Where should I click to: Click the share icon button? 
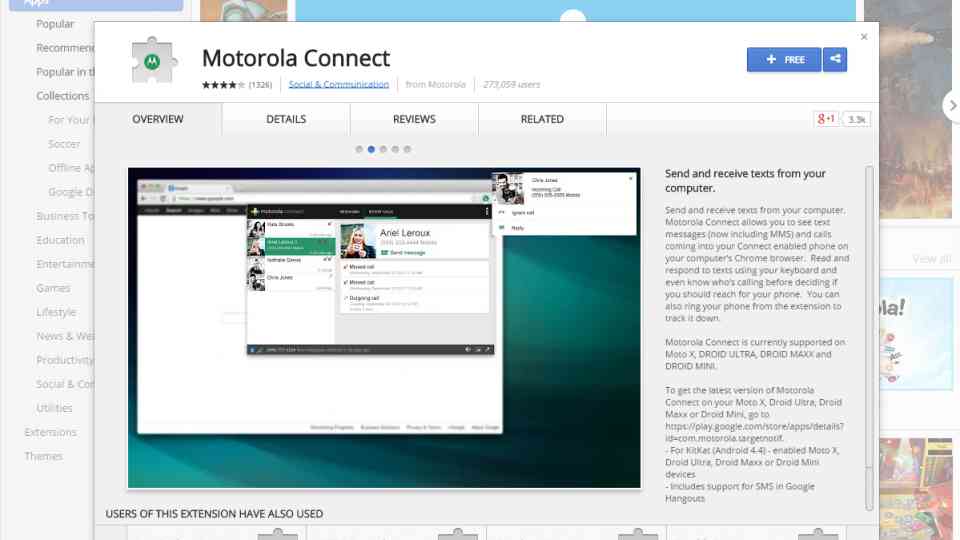click(835, 59)
